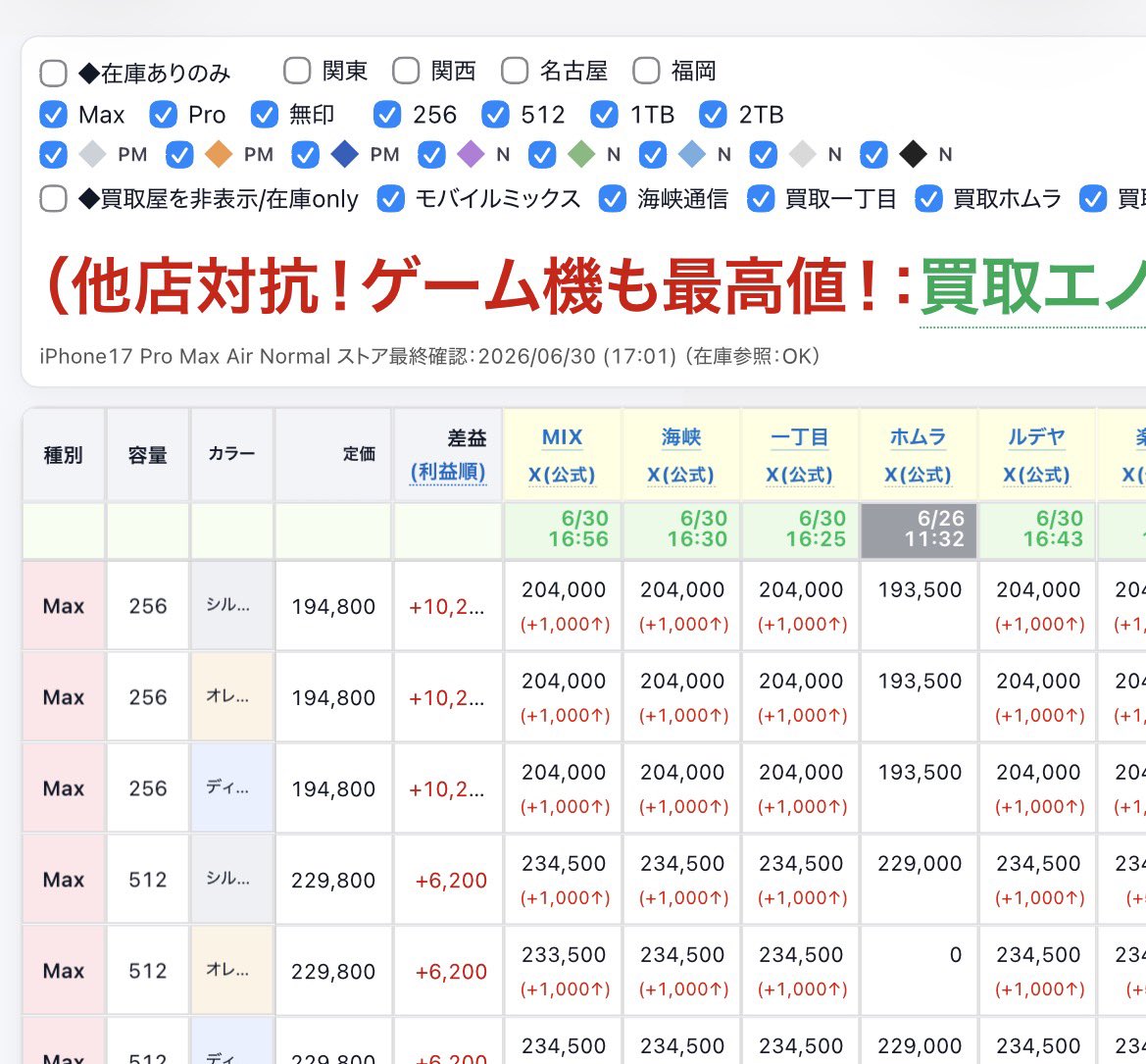
Task: Click the 容量 column header
Action: click(x=148, y=455)
